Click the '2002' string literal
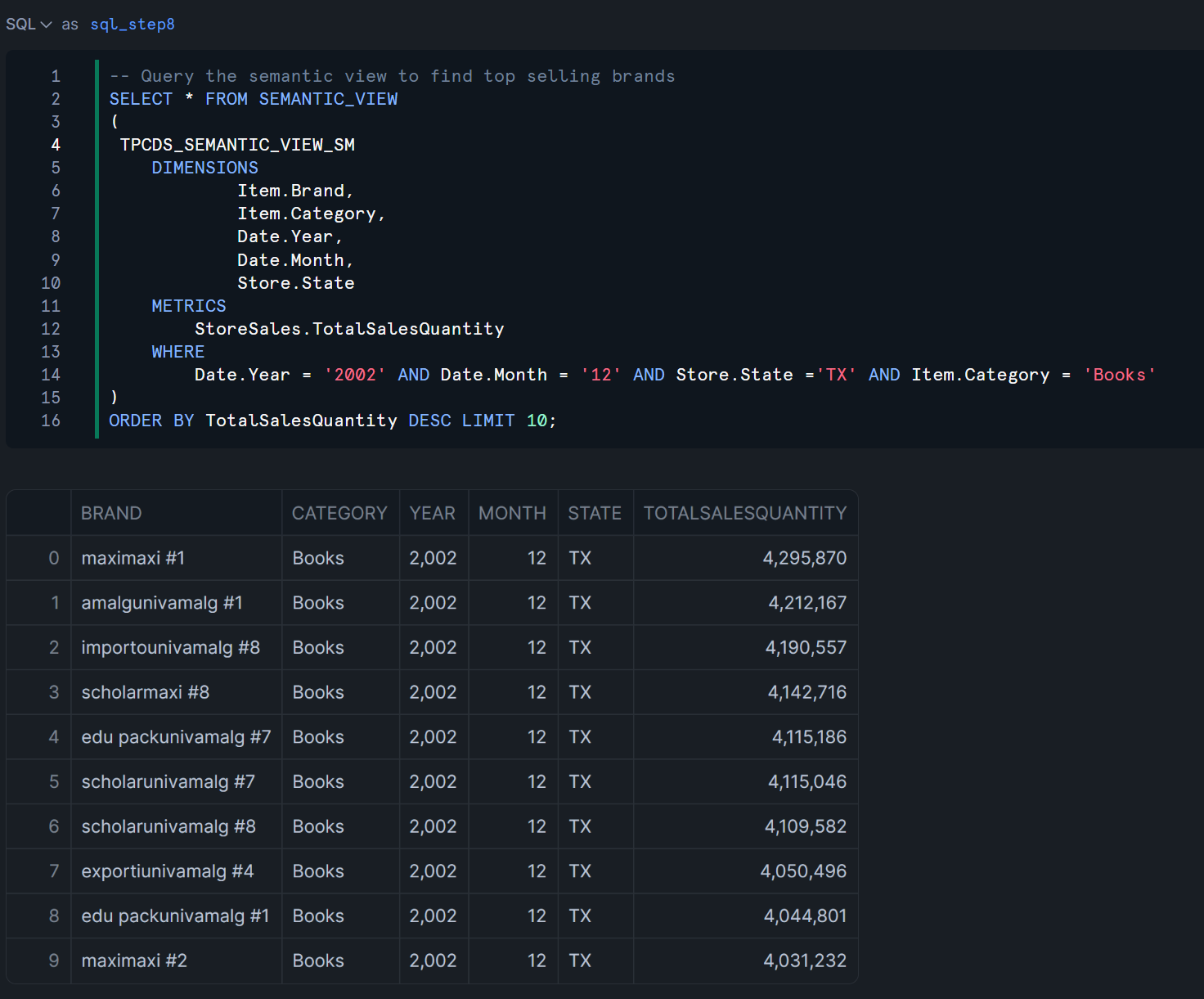This screenshot has height=999, width=1204. [x=355, y=375]
